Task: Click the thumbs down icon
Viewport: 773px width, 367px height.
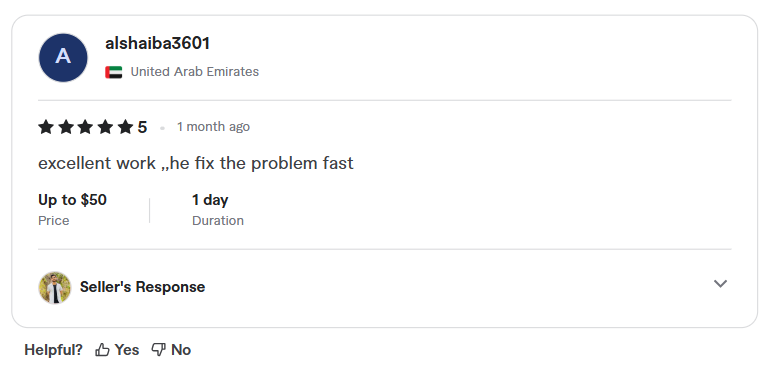Action: (158, 350)
